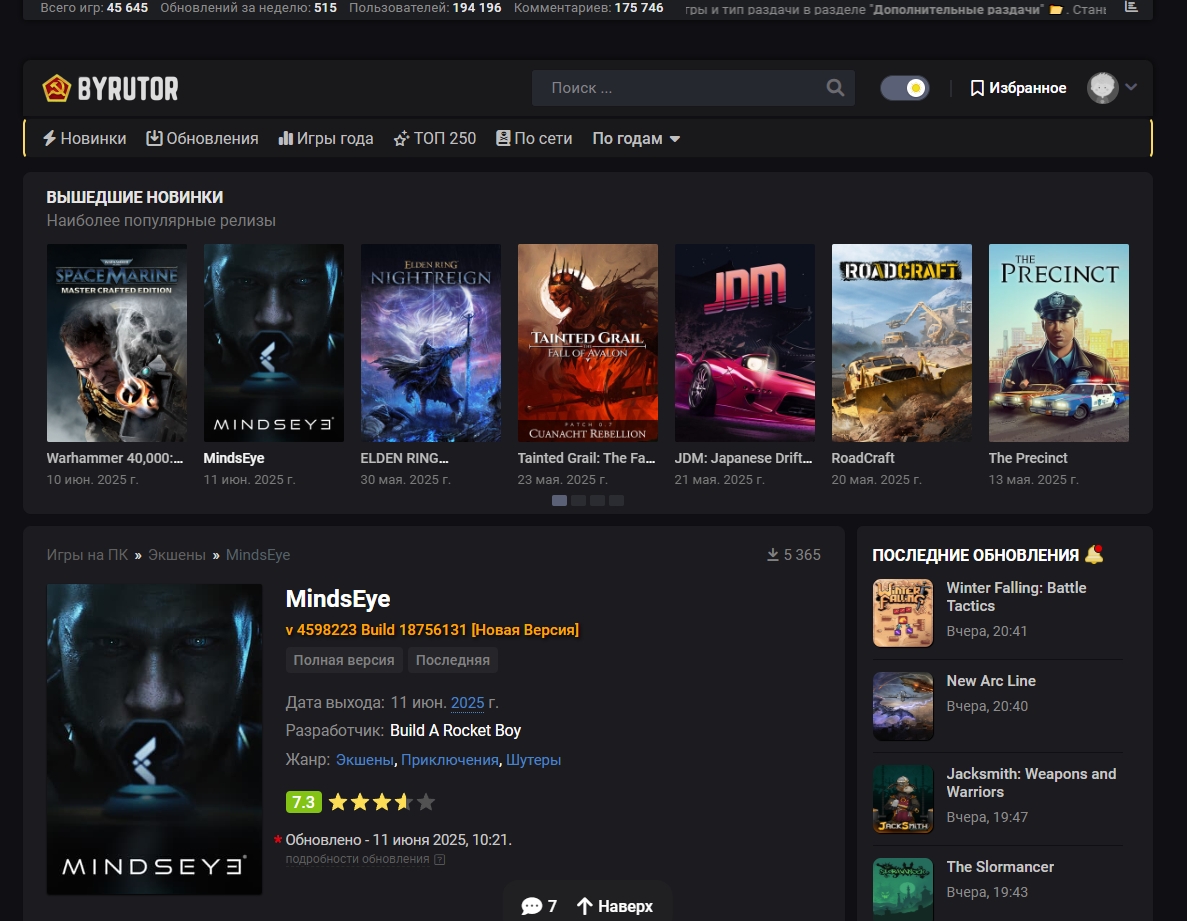Screen dimensions: 1187x921
Task: Click the large MindsEye game poster
Action: (x=154, y=739)
